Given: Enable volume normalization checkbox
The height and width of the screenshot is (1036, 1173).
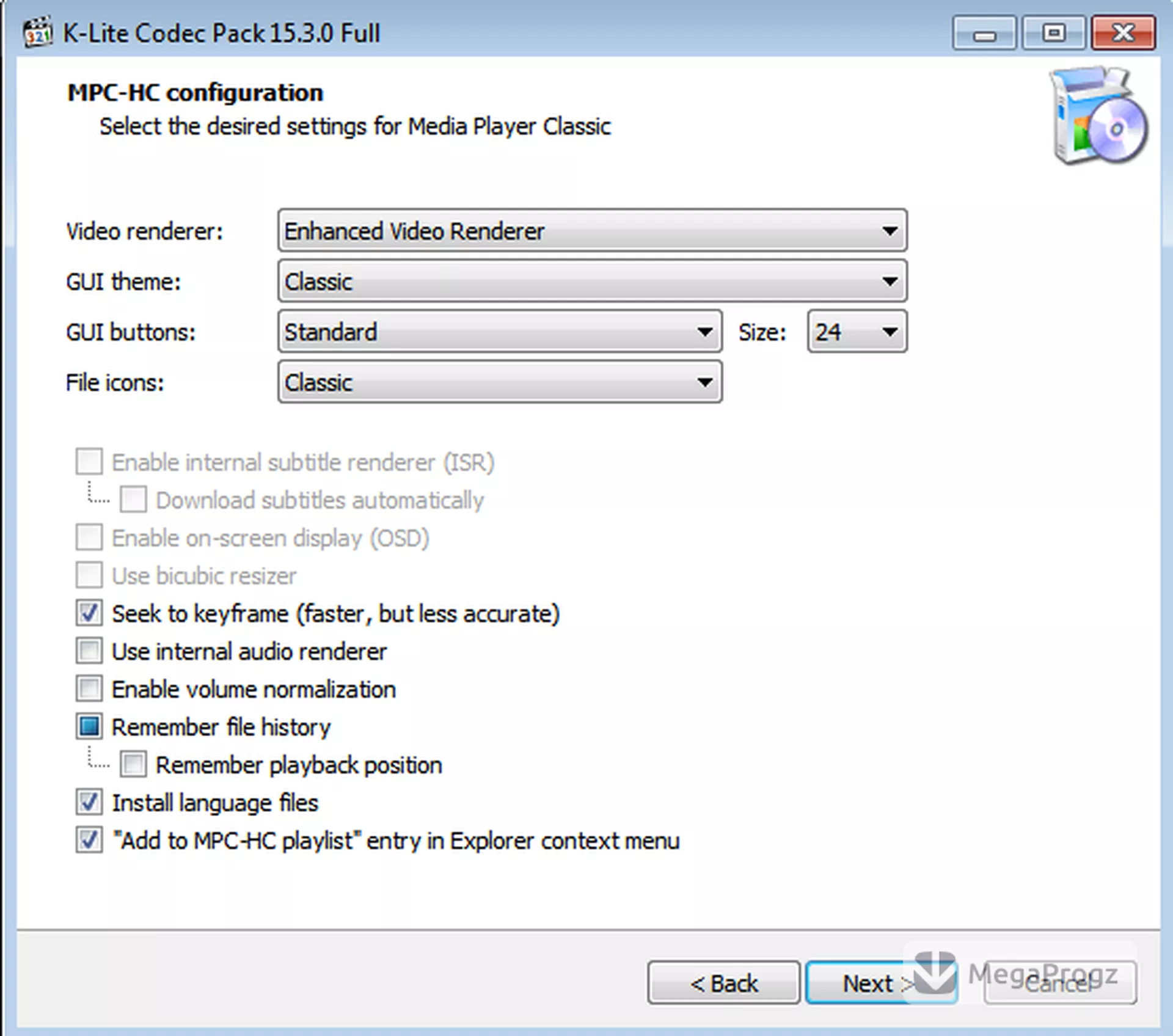Looking at the screenshot, I should [89, 689].
